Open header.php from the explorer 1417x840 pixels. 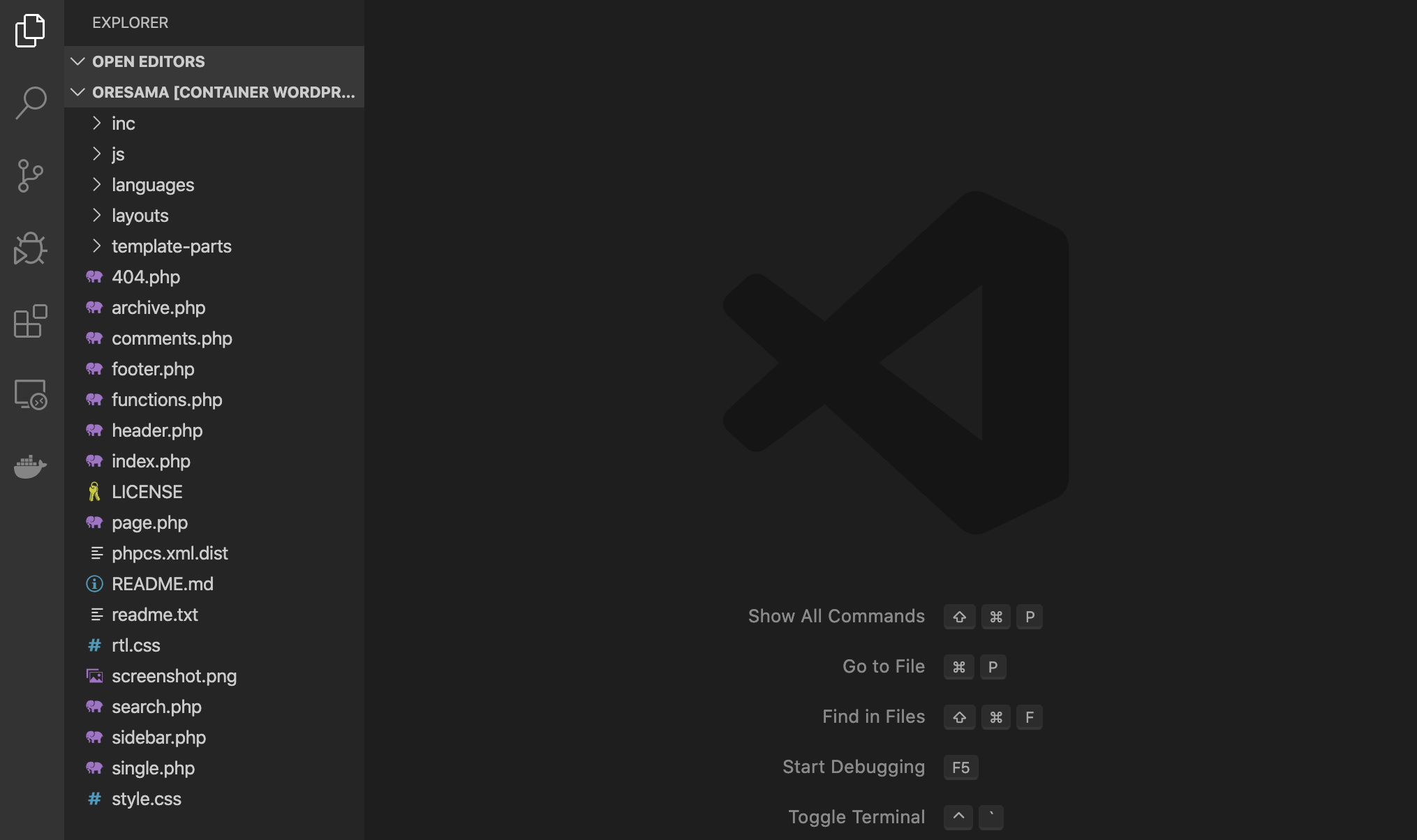click(x=157, y=430)
